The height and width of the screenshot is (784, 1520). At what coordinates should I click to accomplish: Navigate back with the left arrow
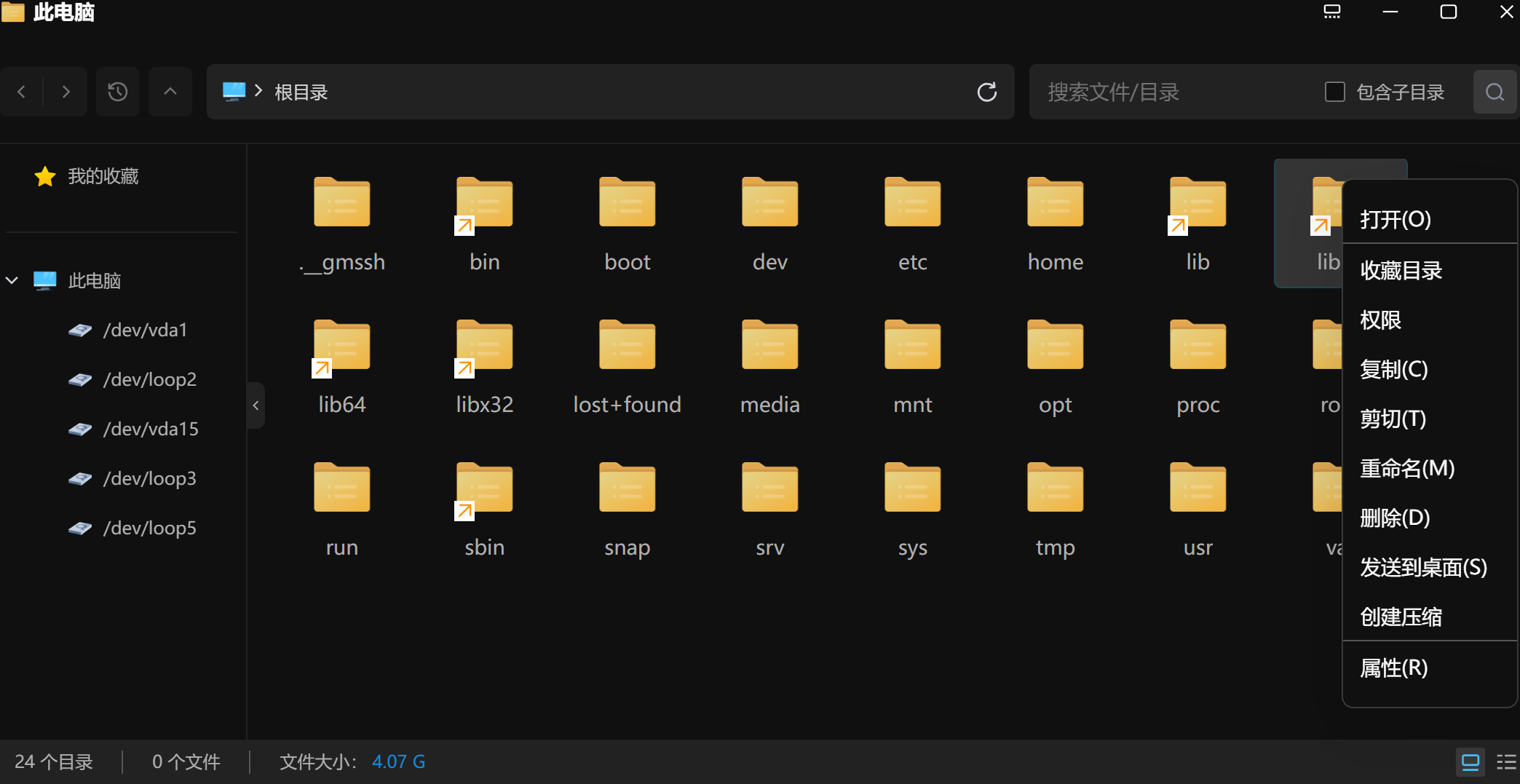point(22,92)
